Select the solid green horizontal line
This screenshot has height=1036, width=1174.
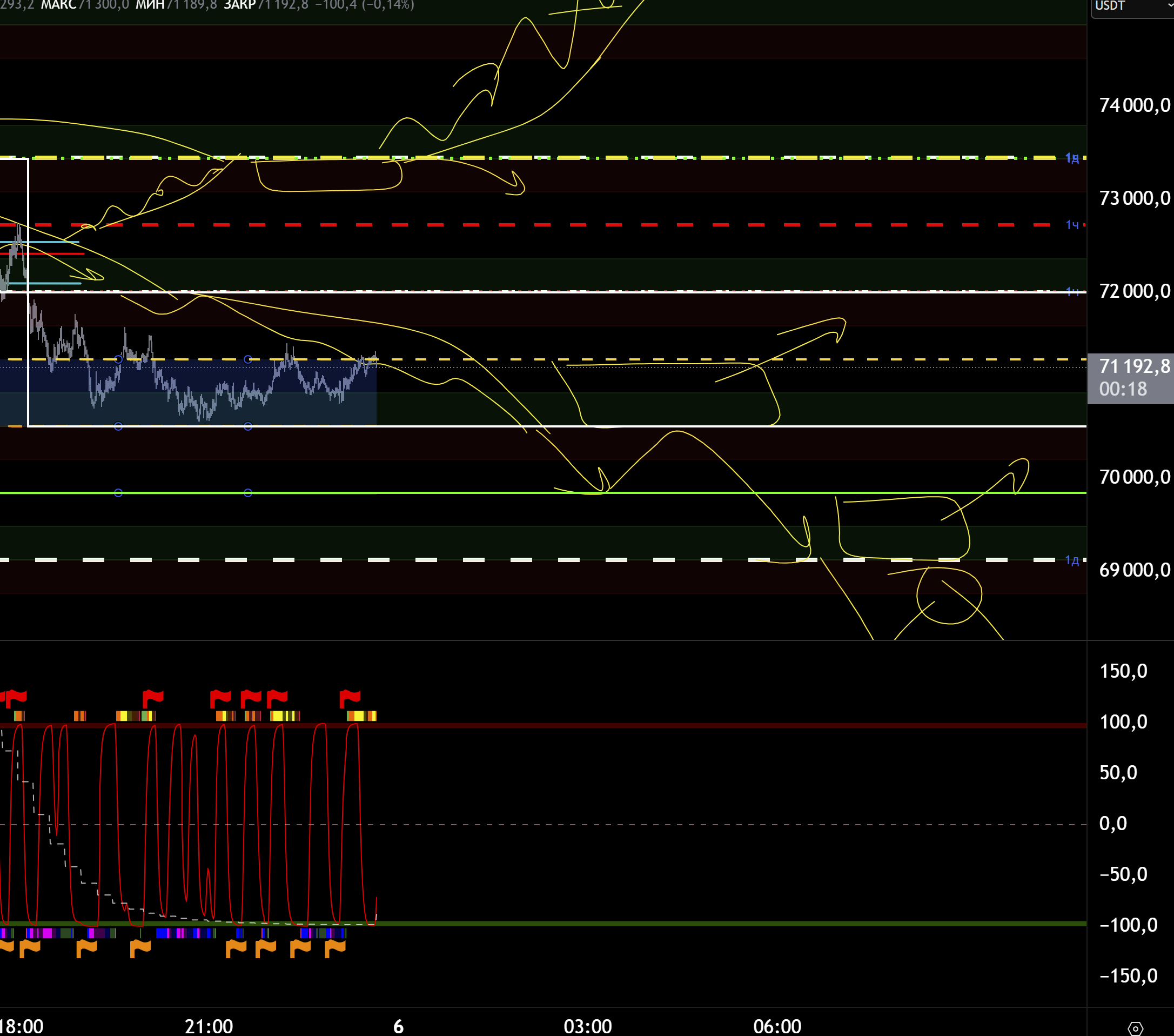[689, 493]
